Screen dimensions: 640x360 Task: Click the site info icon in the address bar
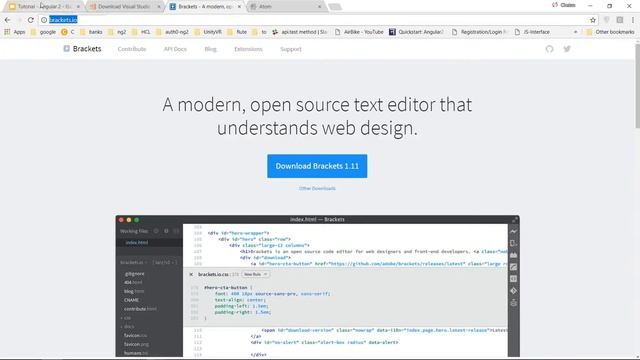point(44,20)
